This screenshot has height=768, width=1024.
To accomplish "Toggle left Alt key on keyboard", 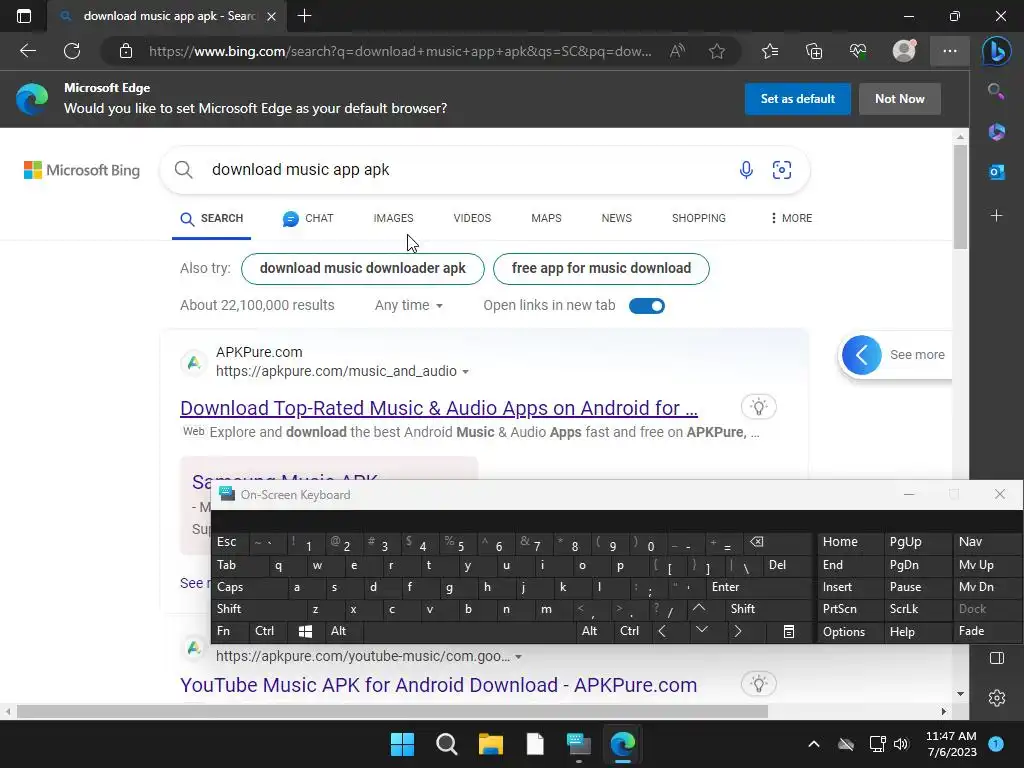I will tap(344, 631).
